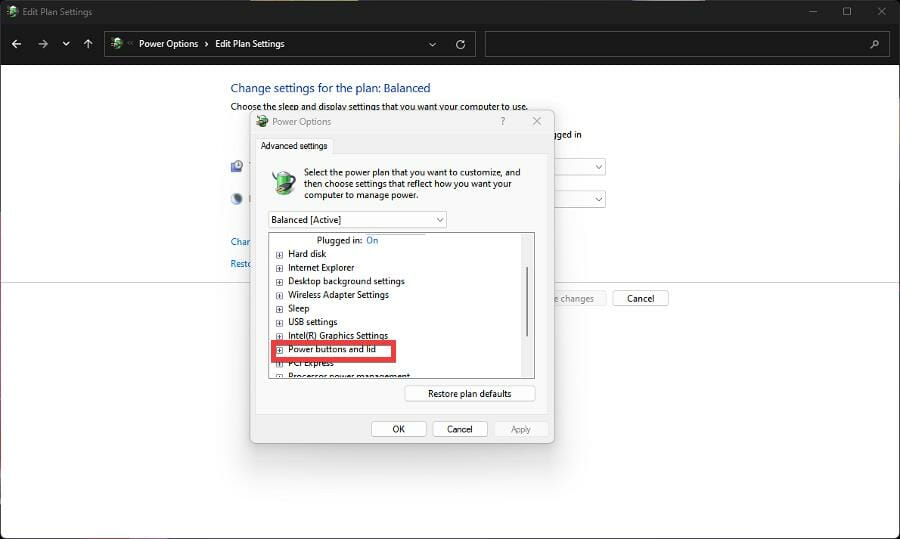Click the search magnifier icon
This screenshot has height=539, width=900.
point(874,44)
